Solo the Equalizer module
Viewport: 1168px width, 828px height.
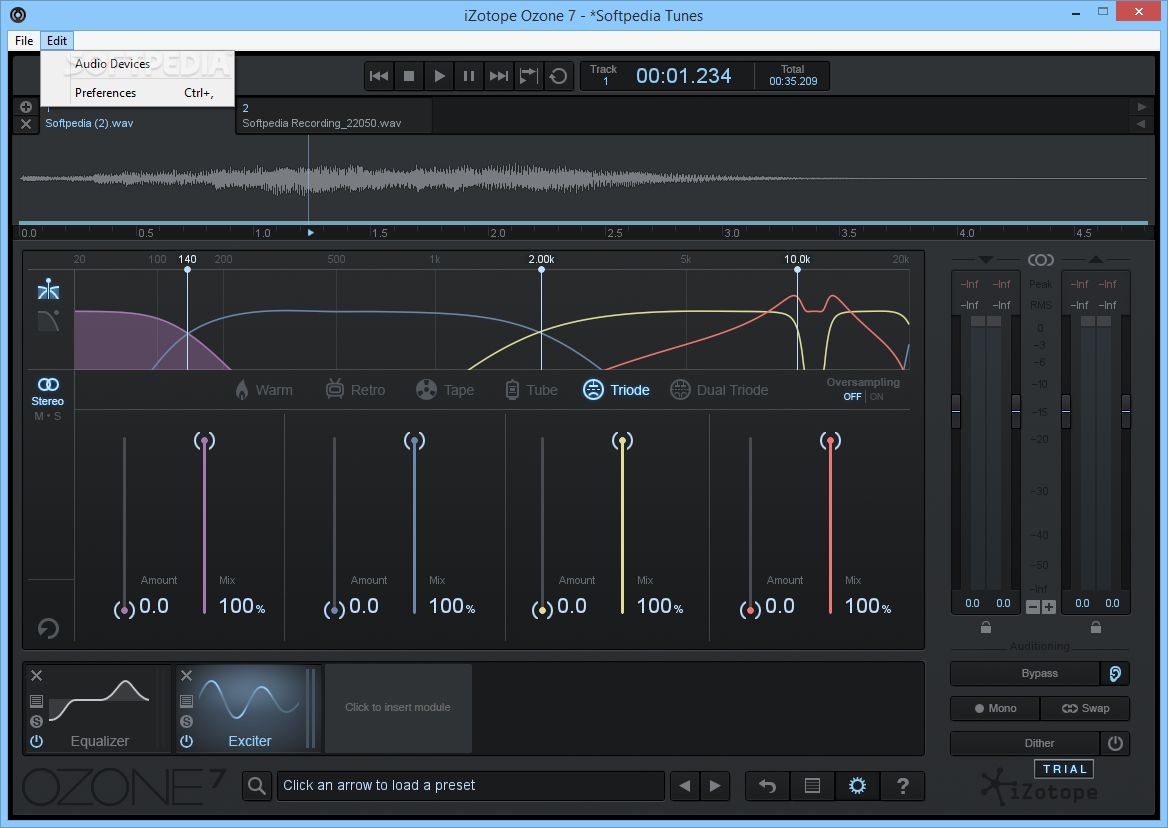coord(36,722)
